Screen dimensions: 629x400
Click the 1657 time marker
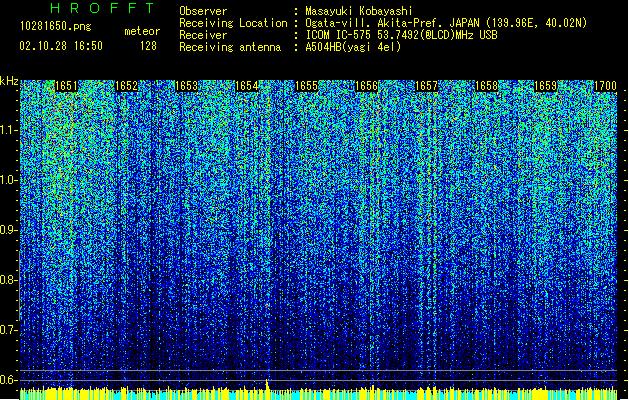pos(426,86)
